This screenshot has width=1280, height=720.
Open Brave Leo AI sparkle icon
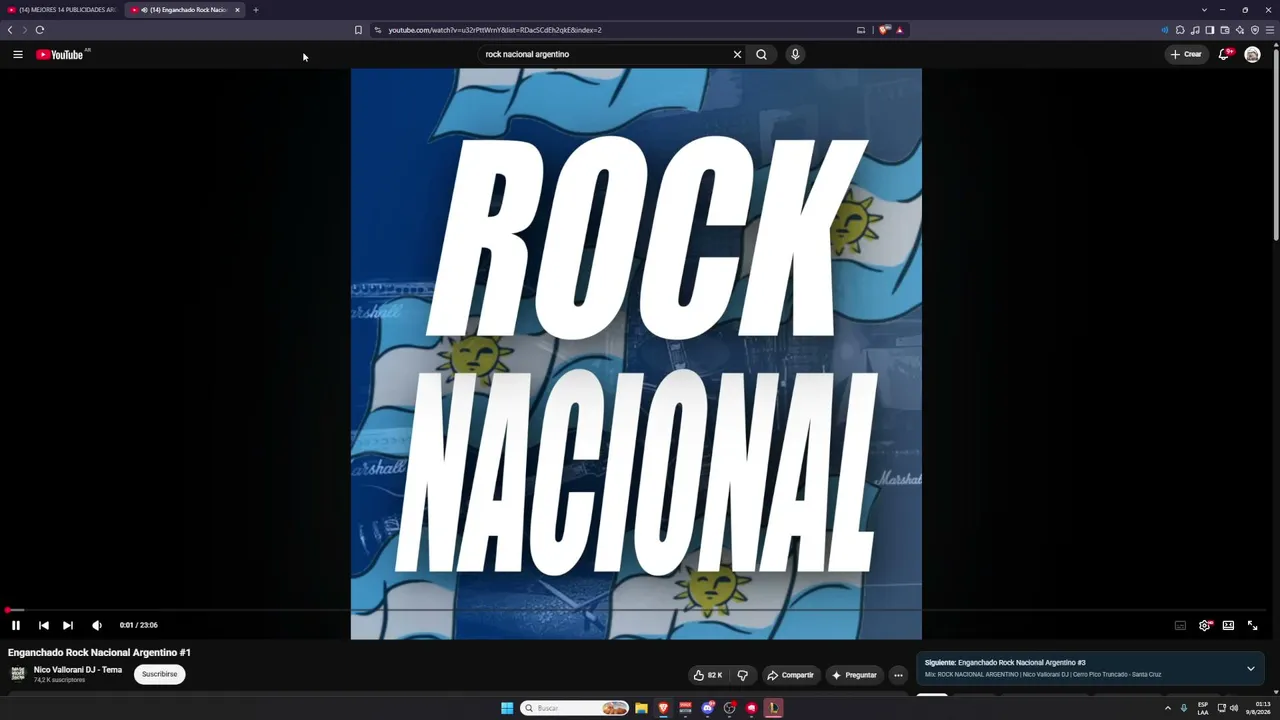click(x=1240, y=30)
